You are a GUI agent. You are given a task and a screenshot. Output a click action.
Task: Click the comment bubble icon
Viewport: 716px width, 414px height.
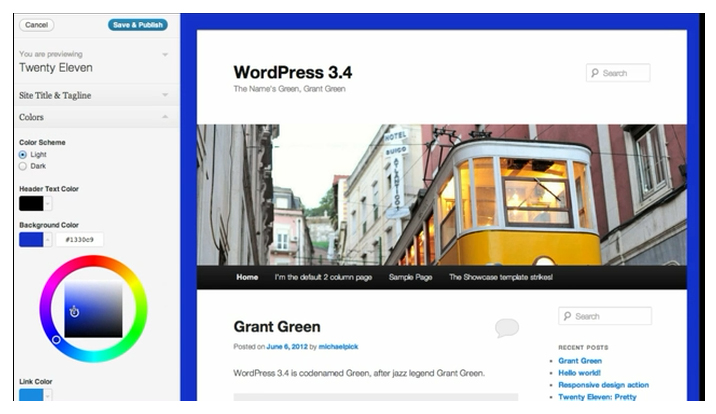pyautogui.click(x=507, y=328)
